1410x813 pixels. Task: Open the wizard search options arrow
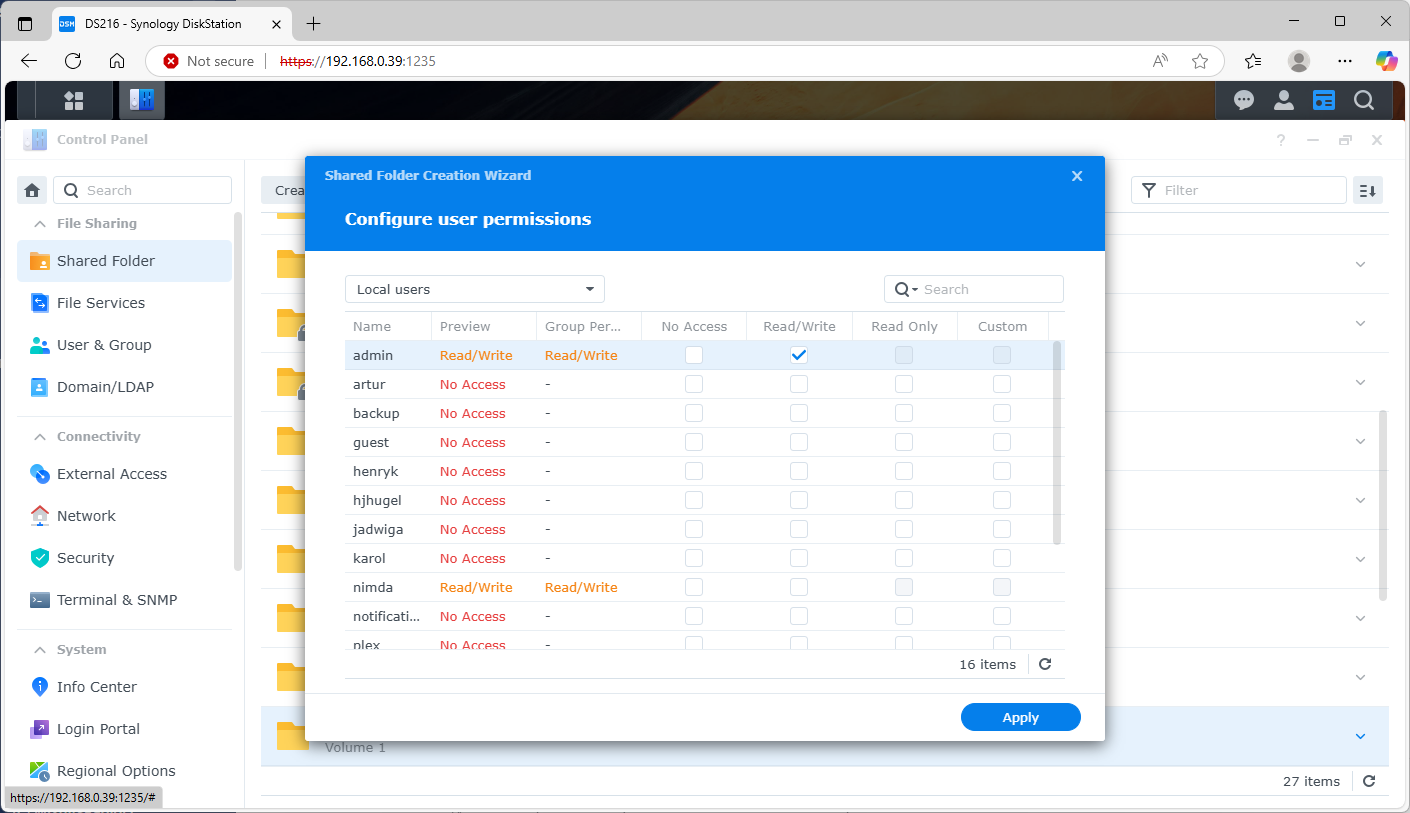pyautogui.click(x=913, y=289)
